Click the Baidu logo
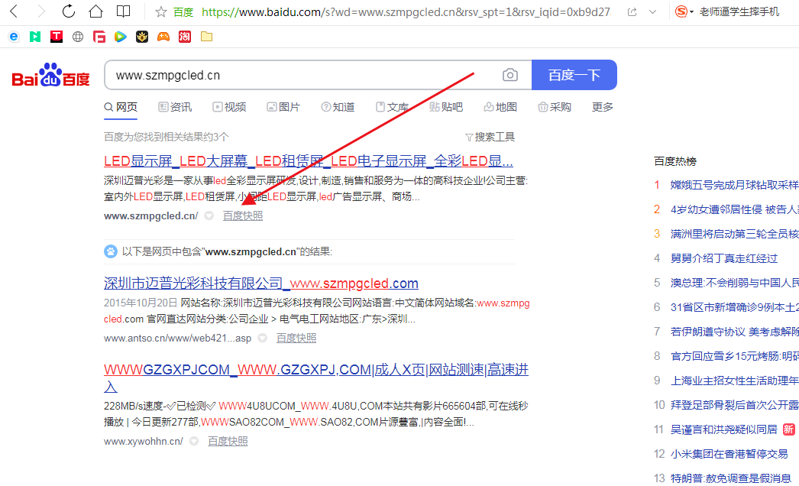This screenshot has width=799, height=486. (x=50, y=75)
